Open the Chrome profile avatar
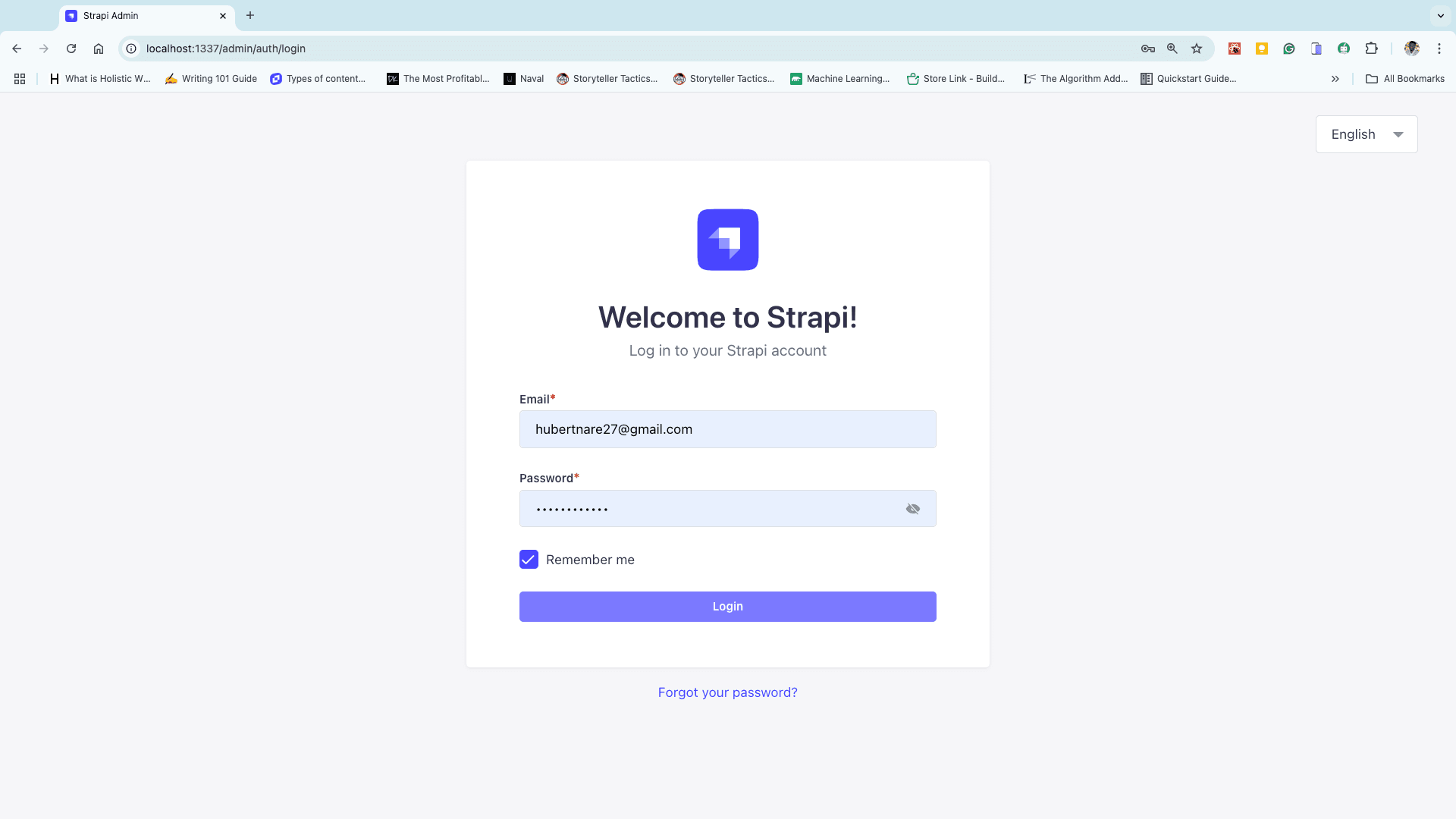 click(x=1412, y=49)
